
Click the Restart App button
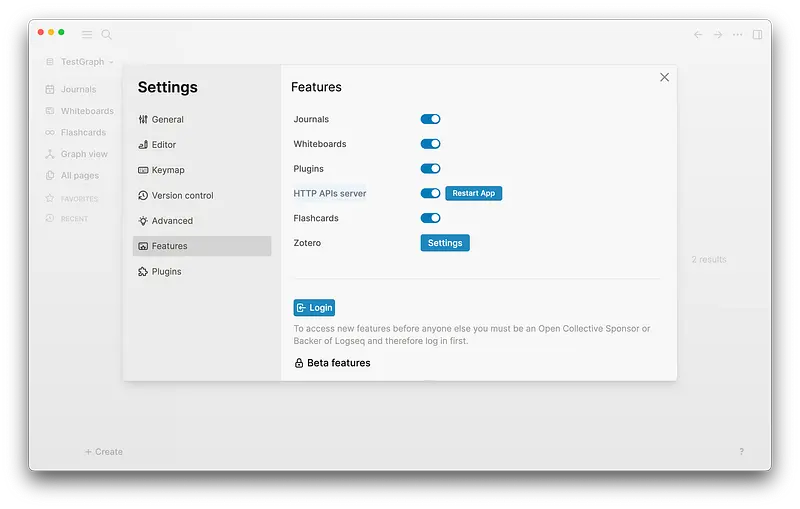click(473, 193)
